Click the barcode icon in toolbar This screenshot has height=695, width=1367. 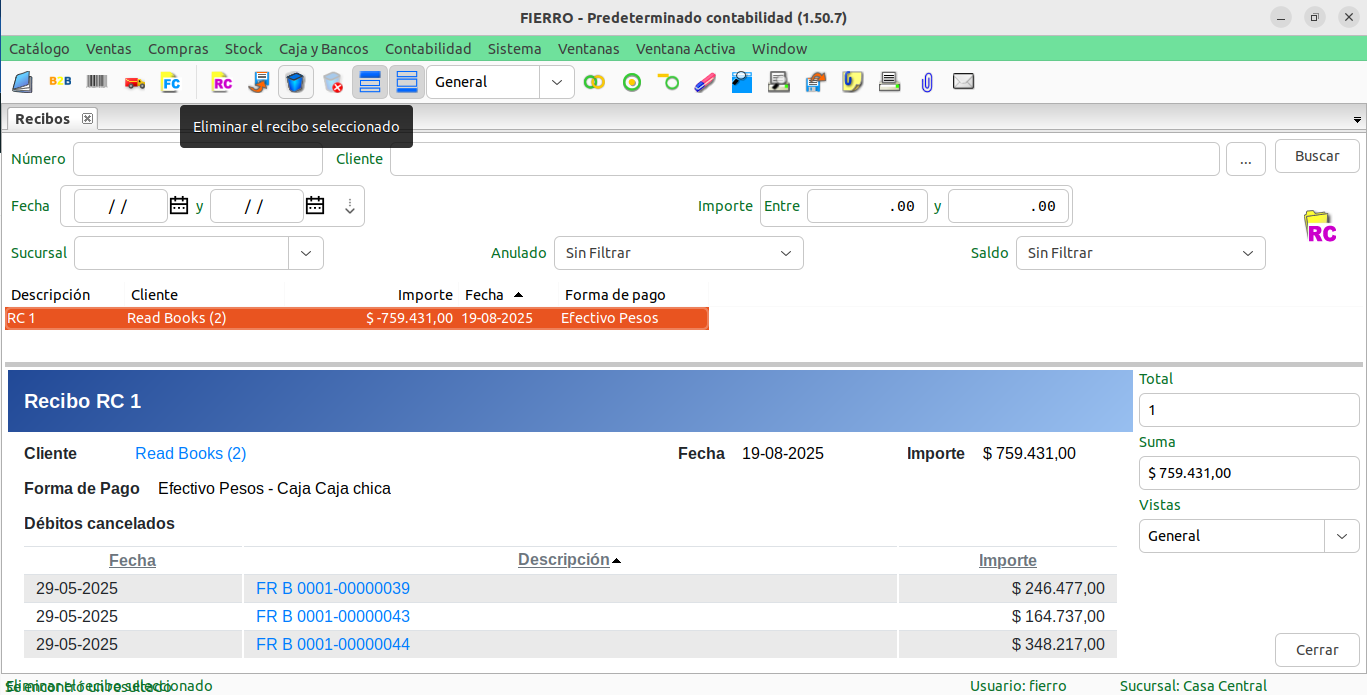[x=97, y=82]
